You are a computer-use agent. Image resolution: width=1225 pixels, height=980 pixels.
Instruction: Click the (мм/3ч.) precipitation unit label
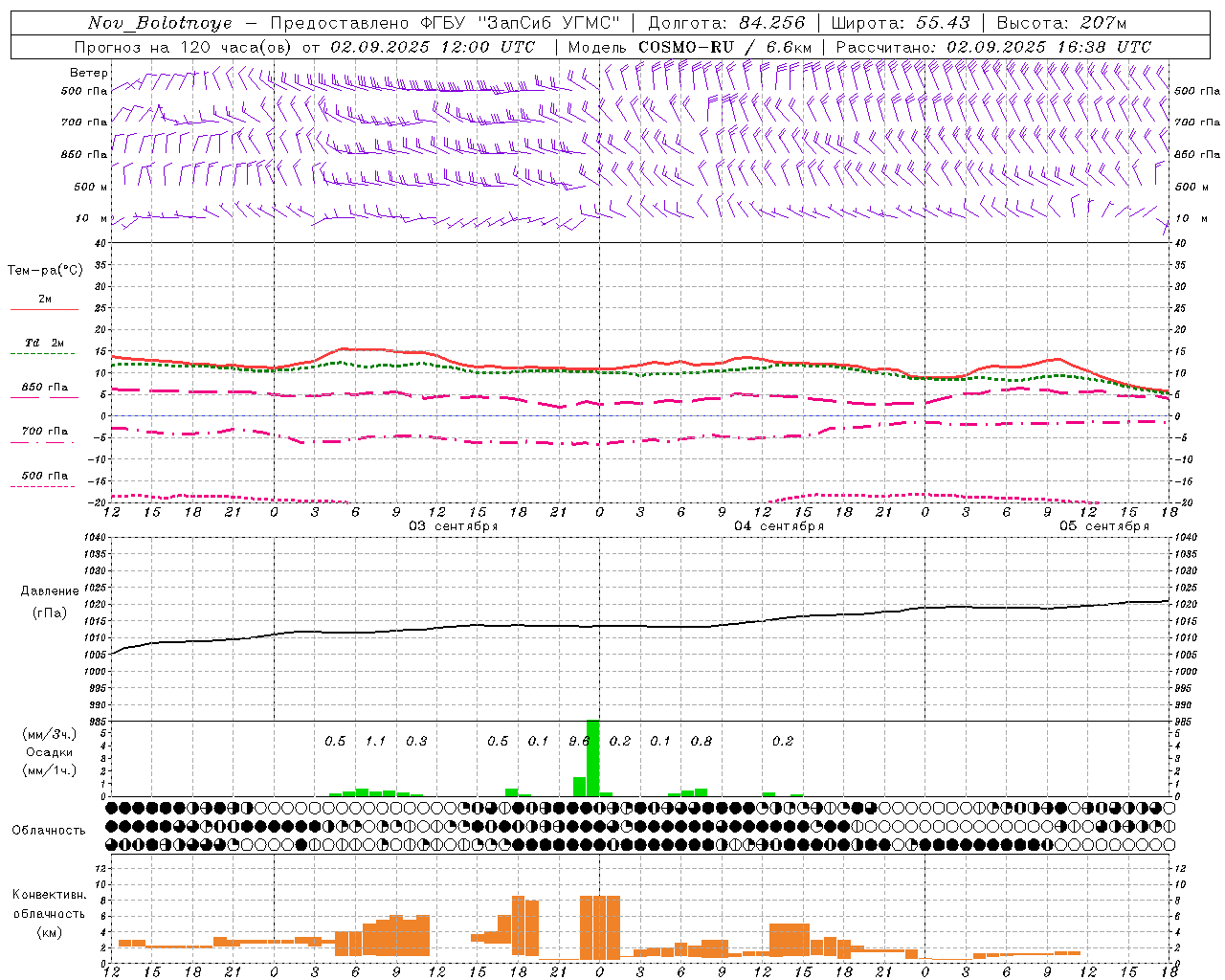(49, 734)
